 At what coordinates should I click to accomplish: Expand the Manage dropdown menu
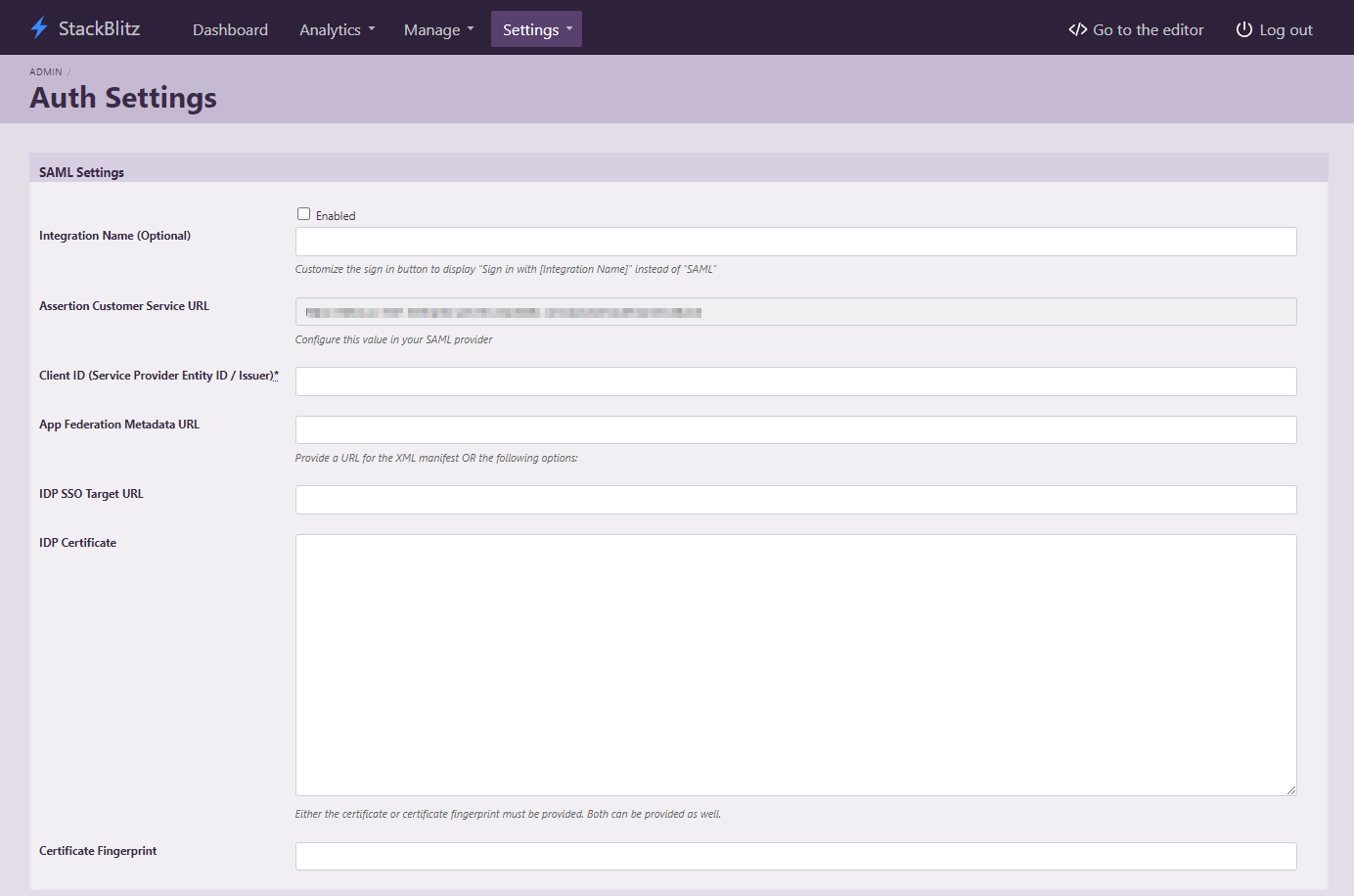[x=438, y=29]
